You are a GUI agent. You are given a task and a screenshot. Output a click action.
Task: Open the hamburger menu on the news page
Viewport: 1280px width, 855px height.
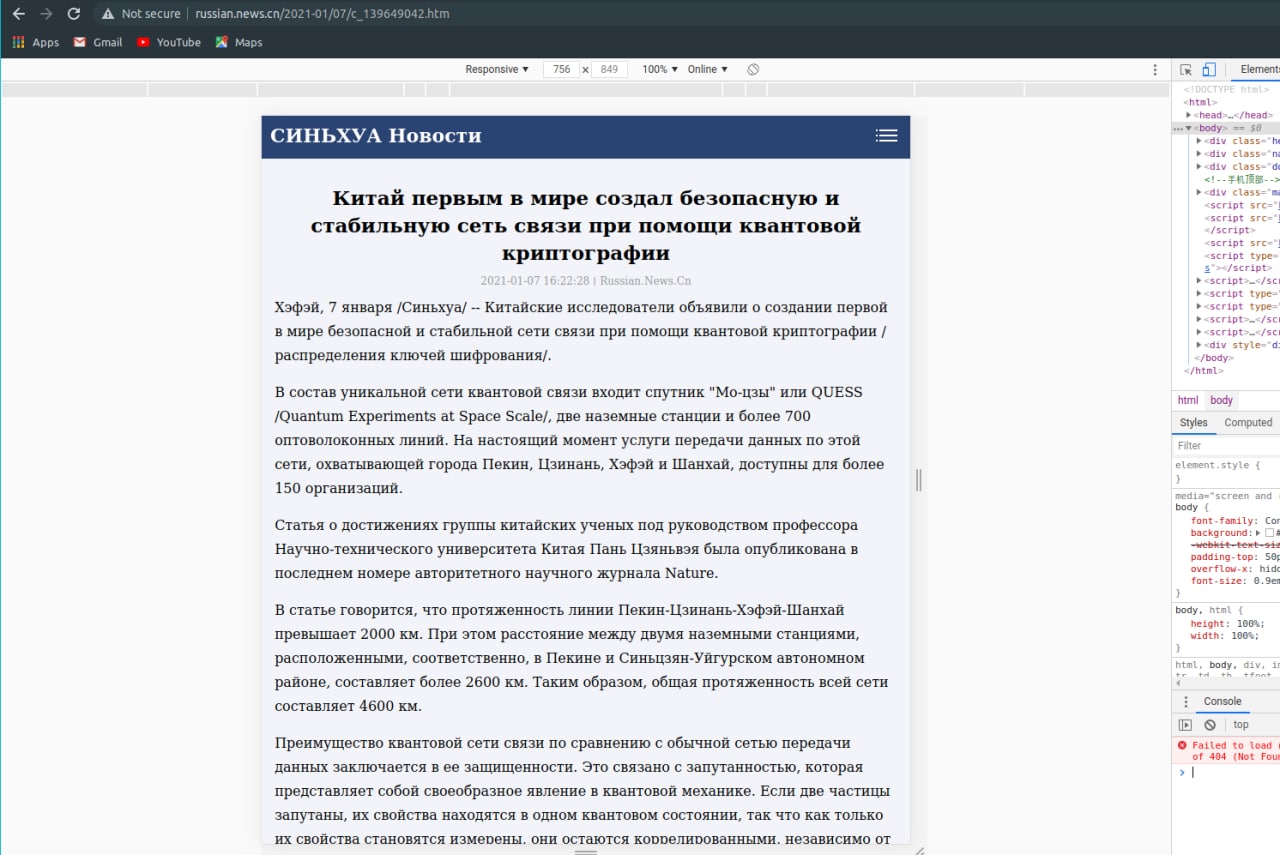886,136
